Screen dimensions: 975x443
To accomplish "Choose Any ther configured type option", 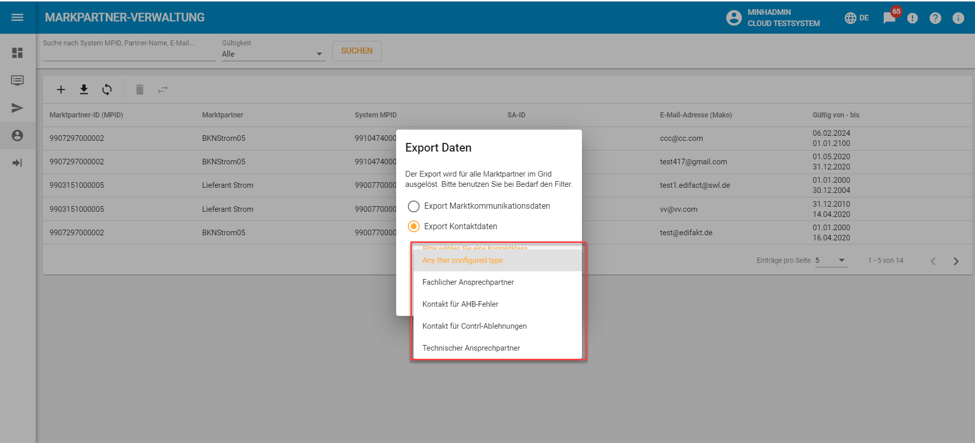I will click(497, 260).
